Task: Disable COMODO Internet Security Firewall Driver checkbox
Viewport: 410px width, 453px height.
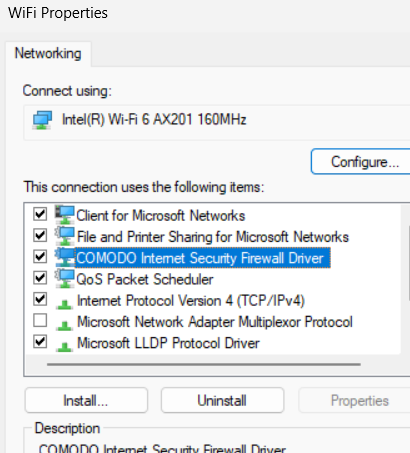Action: 40,257
